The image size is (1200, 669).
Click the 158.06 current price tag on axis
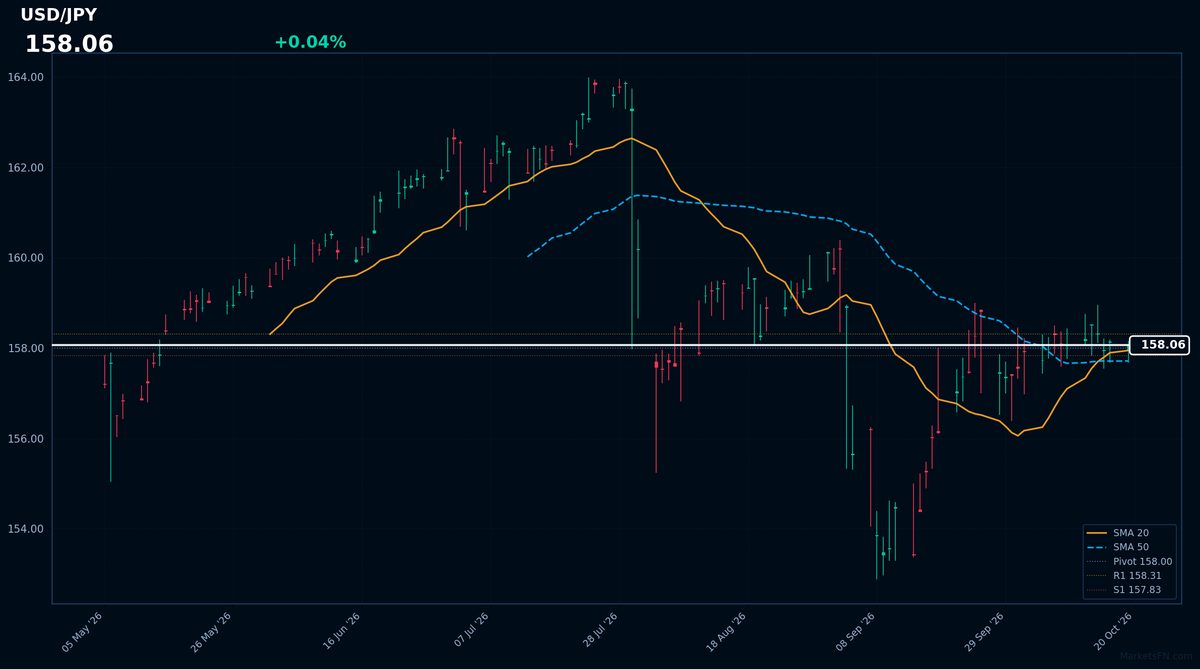pyautogui.click(x=1160, y=345)
